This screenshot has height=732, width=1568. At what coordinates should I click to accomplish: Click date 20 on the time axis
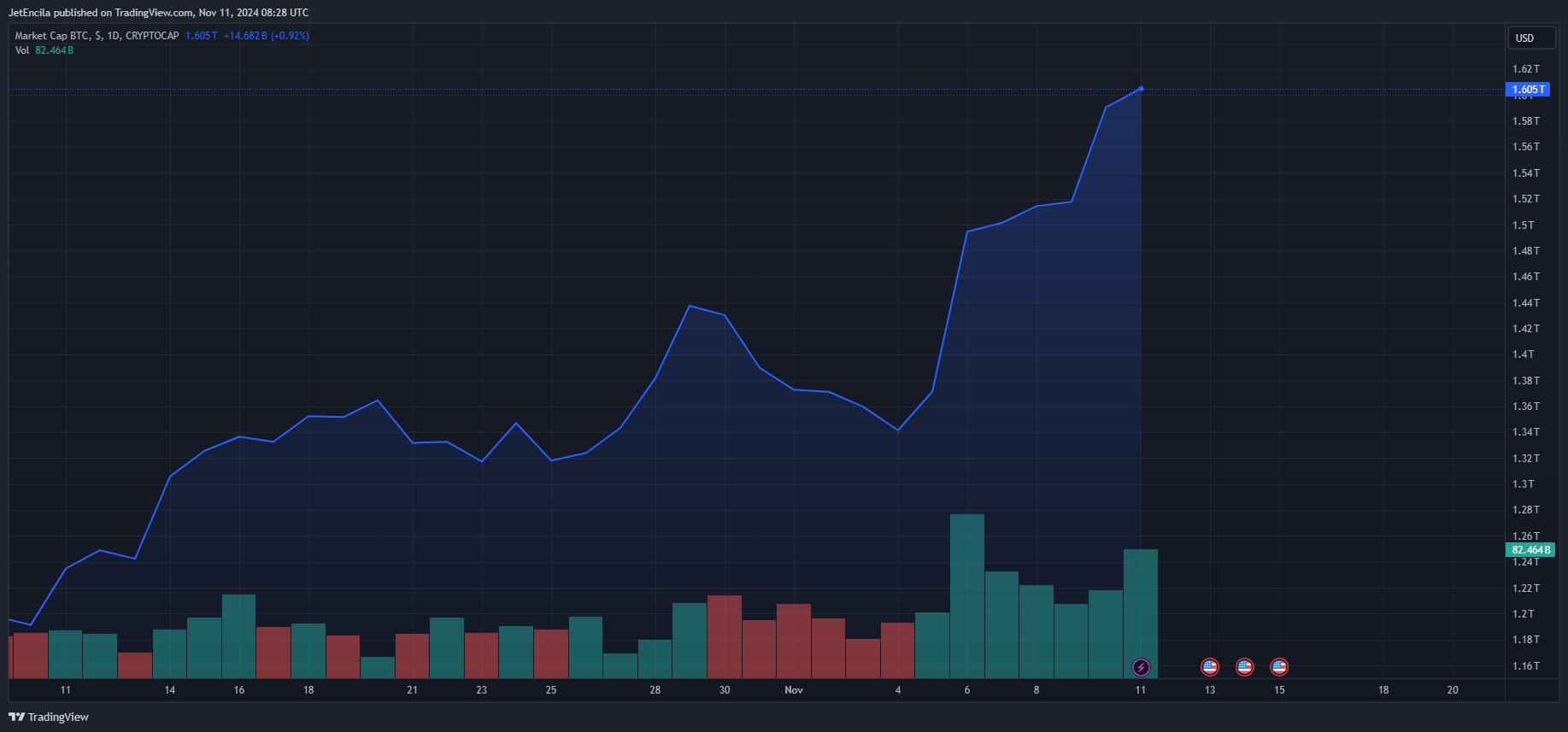[1453, 690]
